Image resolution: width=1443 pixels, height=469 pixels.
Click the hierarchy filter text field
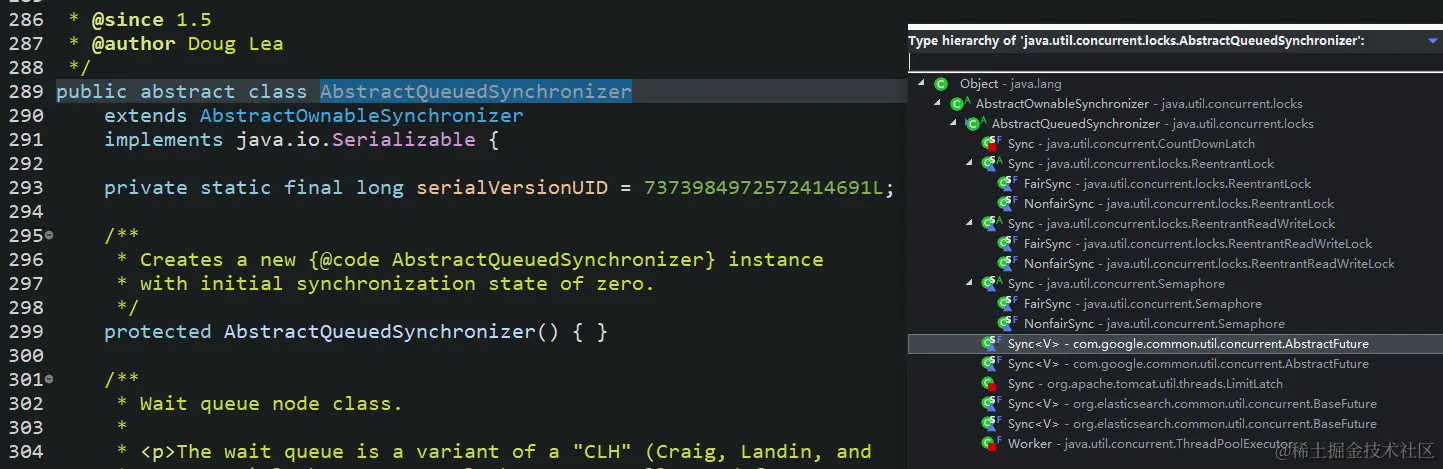click(x=1174, y=62)
